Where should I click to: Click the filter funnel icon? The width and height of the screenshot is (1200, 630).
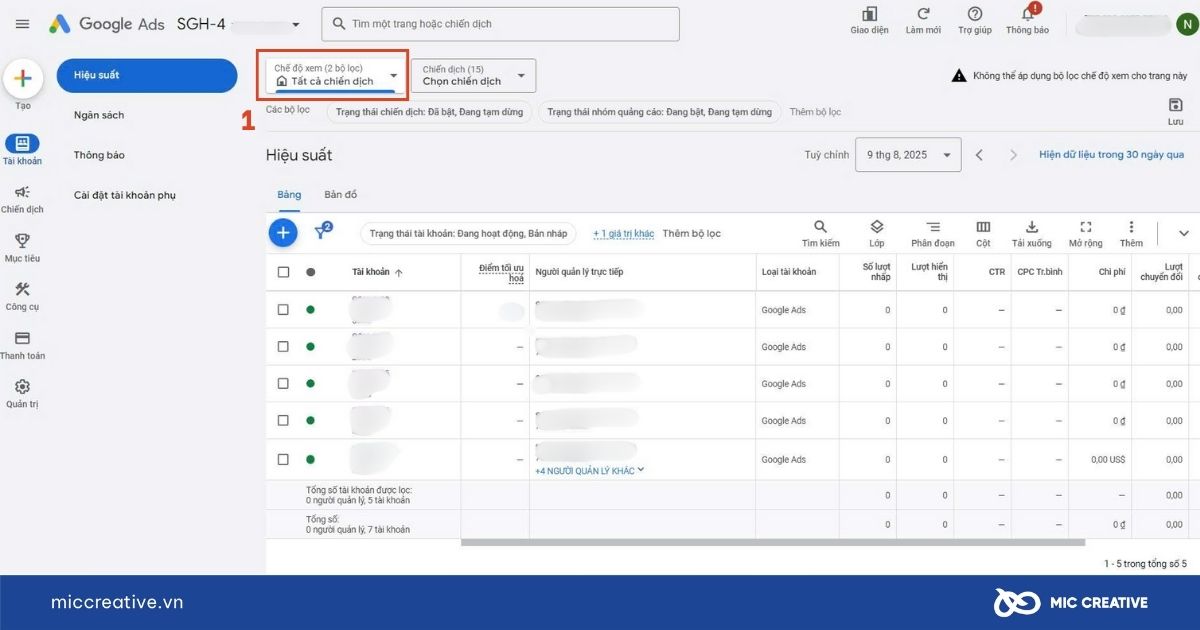322,232
